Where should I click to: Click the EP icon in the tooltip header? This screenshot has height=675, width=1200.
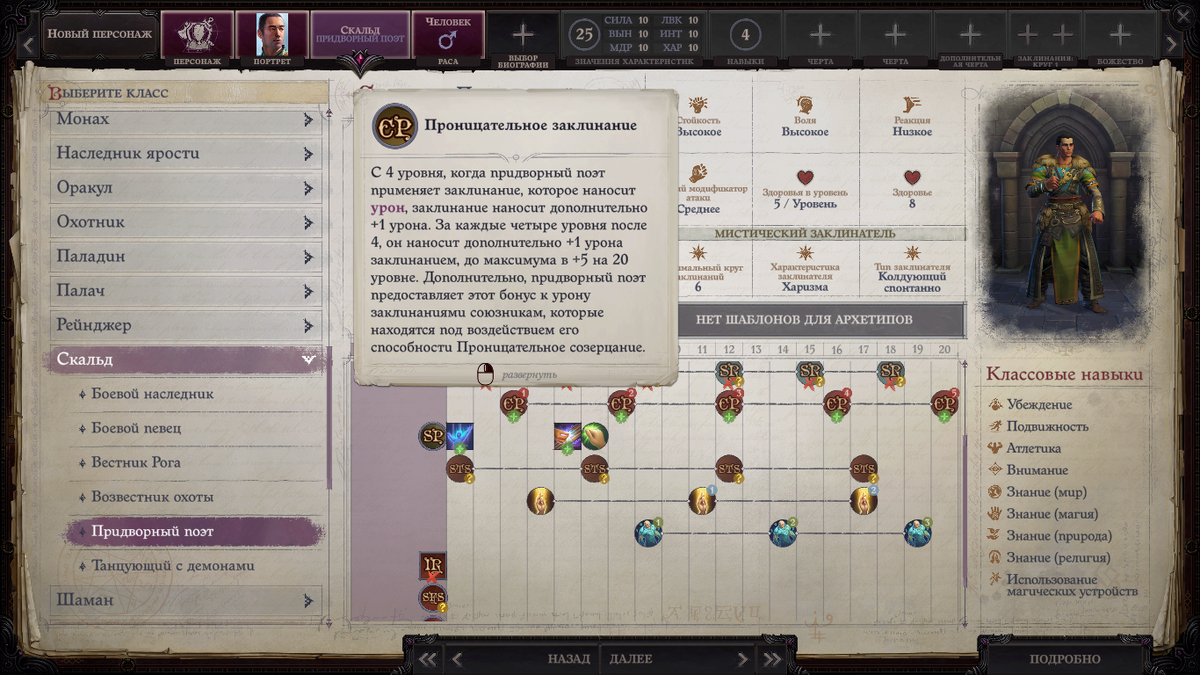point(394,126)
